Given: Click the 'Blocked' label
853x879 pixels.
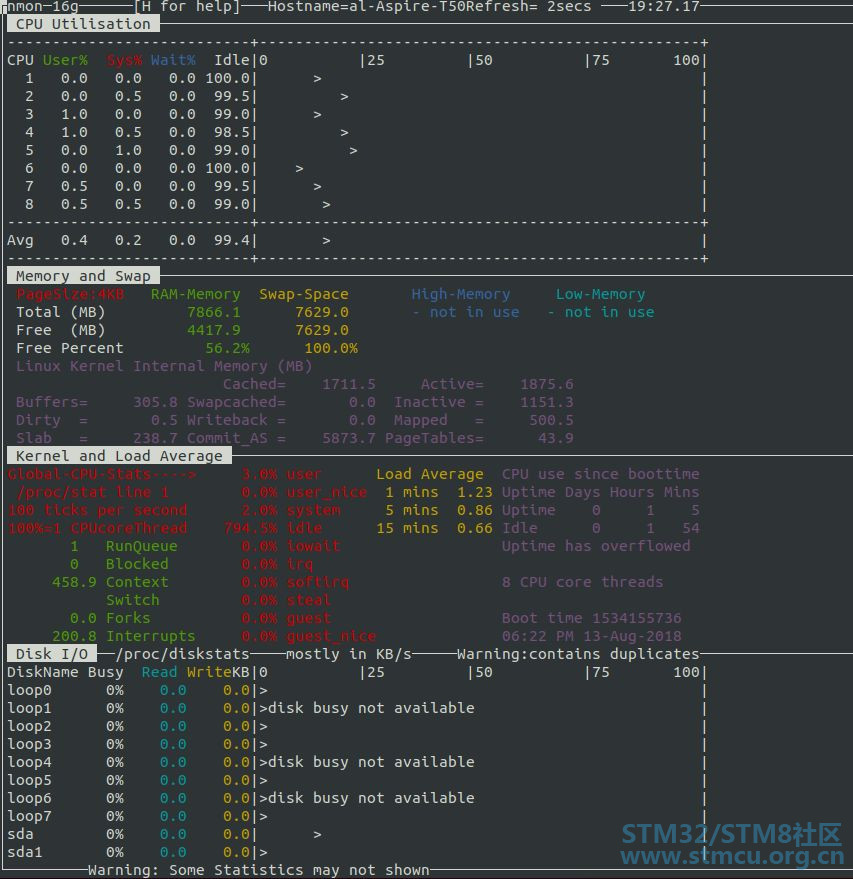Looking at the screenshot, I should point(137,564).
